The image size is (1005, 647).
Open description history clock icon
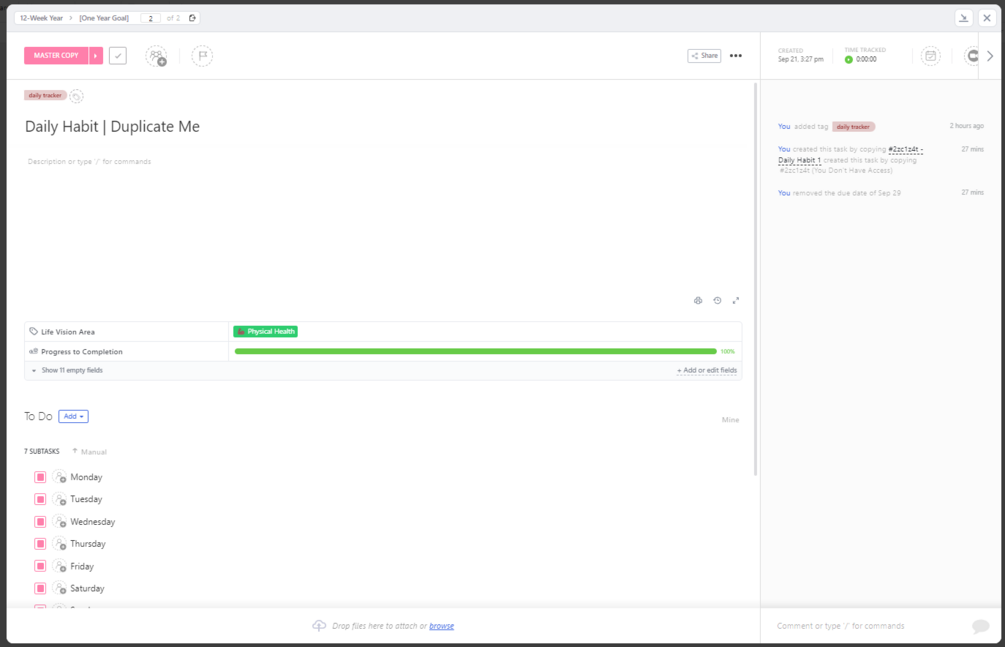point(717,301)
